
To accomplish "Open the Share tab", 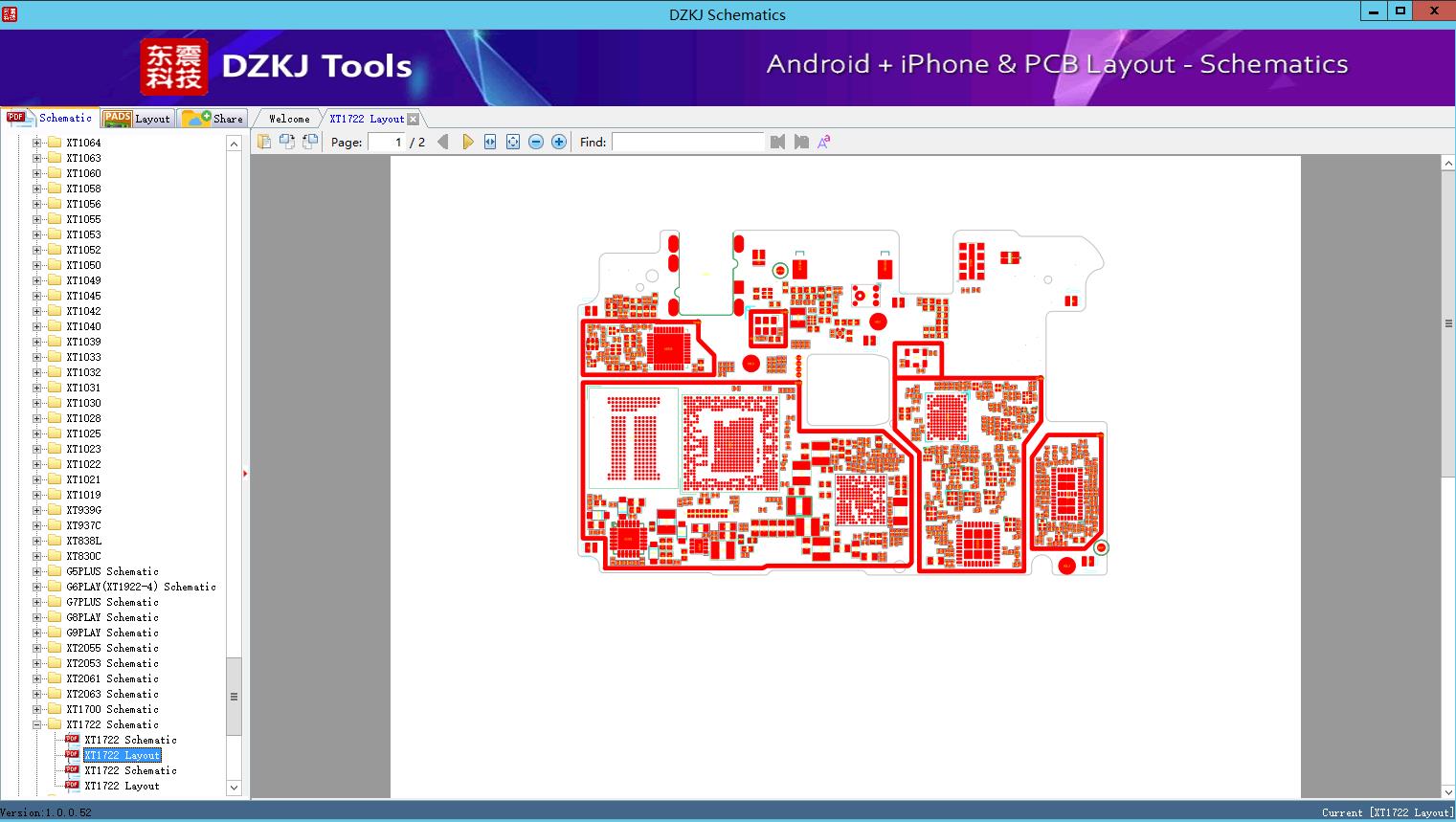I will pyautogui.click(x=213, y=119).
